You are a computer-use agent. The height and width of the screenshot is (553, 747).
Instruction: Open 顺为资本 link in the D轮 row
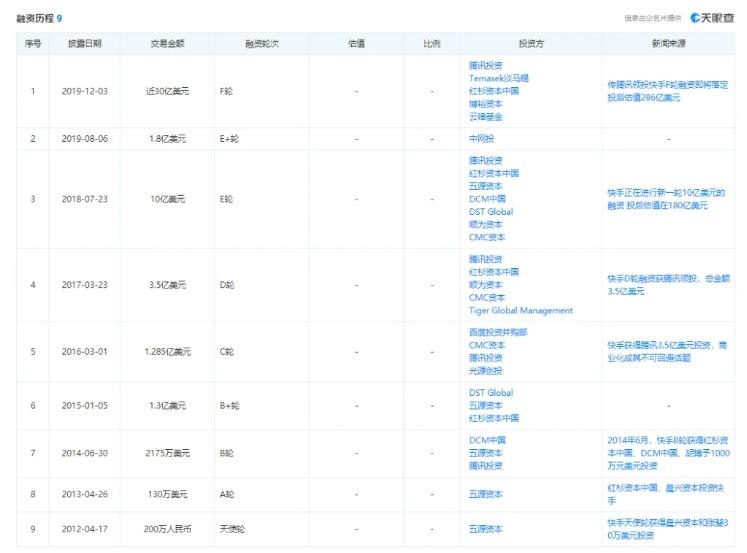click(485, 285)
